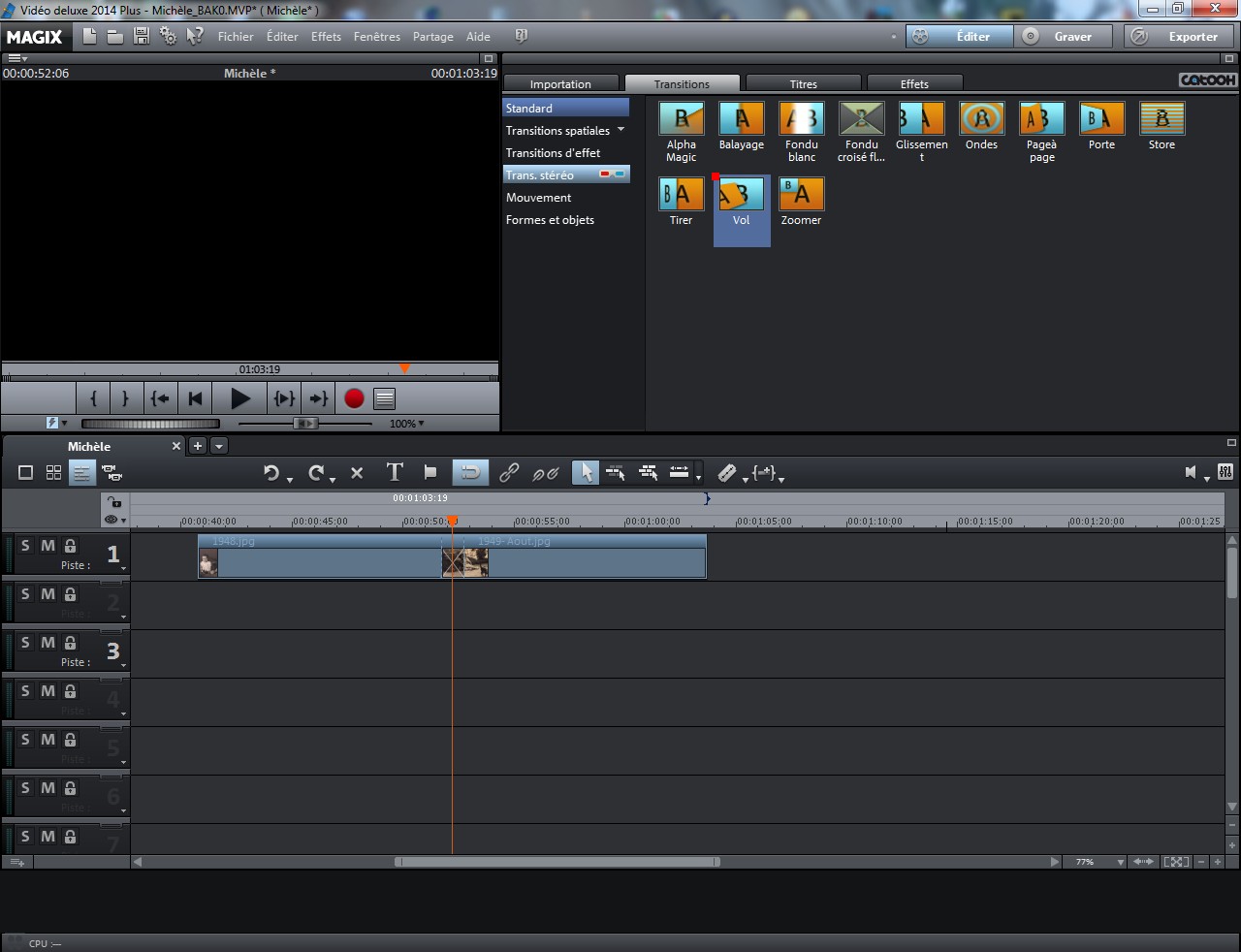Click the Save project disk icon
Image resolution: width=1241 pixels, height=952 pixels.
[142, 37]
